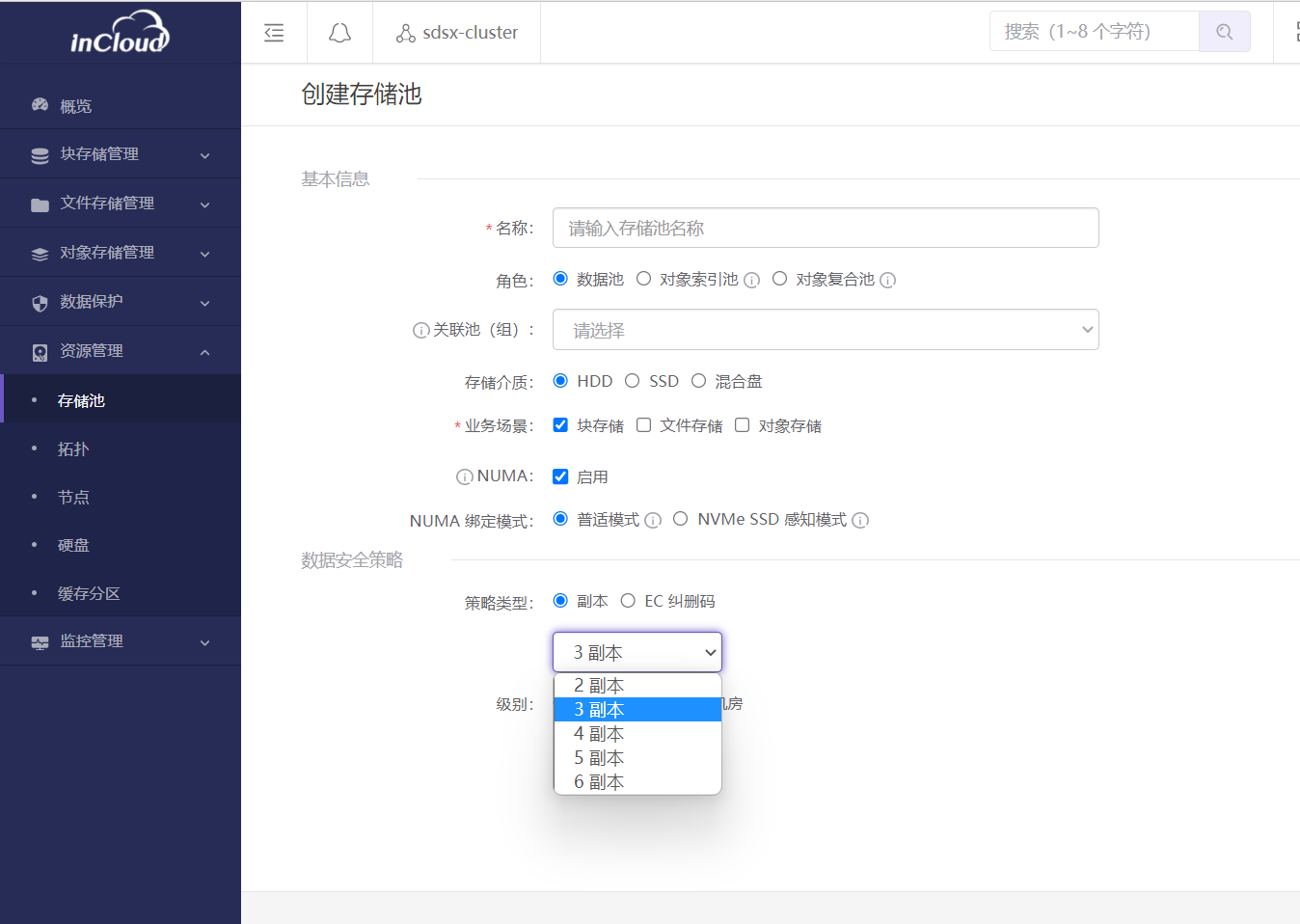Choose highlighted 3 副本 list option

[x=637, y=710]
